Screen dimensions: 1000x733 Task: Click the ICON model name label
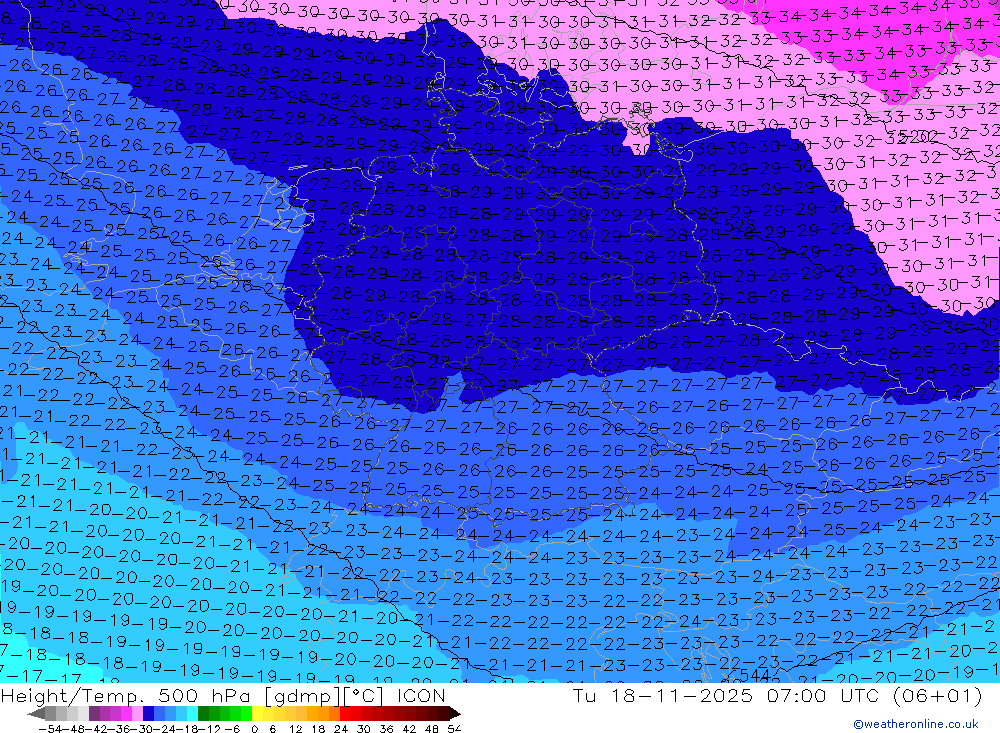[x=421, y=695]
